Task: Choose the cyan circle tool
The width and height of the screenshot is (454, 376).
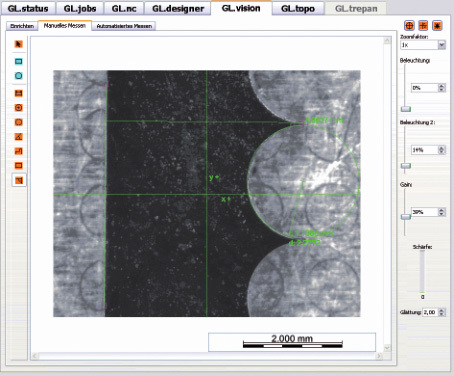Action: coord(19,76)
